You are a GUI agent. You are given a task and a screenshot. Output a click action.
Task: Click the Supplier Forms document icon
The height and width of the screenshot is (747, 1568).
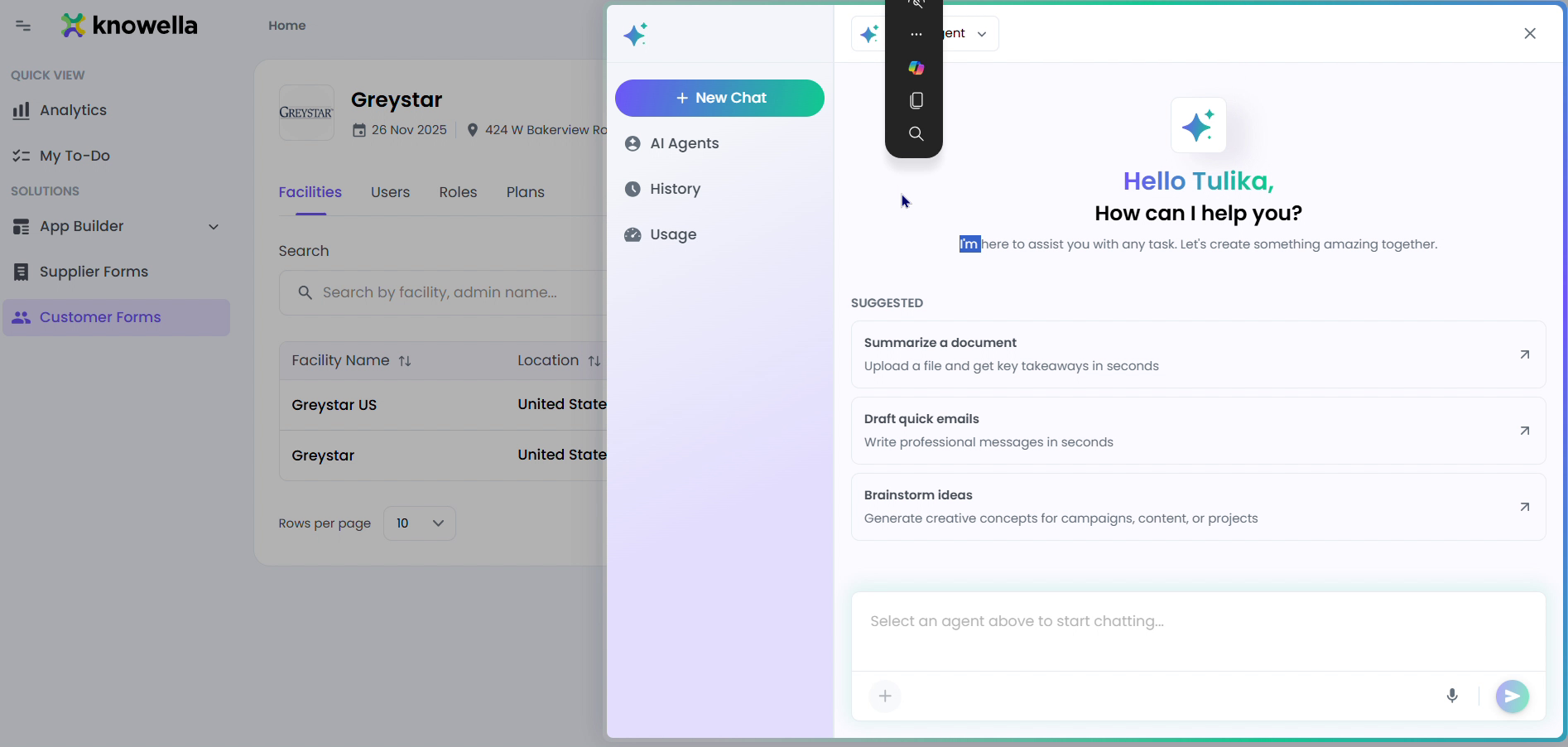click(x=22, y=272)
